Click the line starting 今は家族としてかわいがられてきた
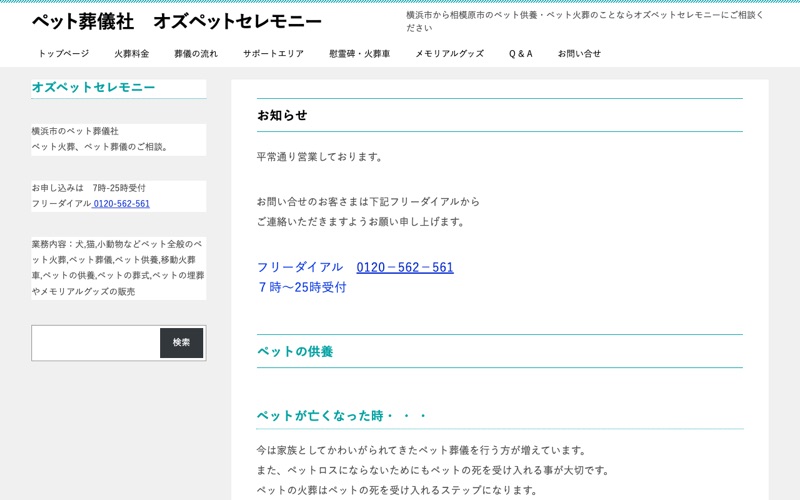 coord(422,451)
